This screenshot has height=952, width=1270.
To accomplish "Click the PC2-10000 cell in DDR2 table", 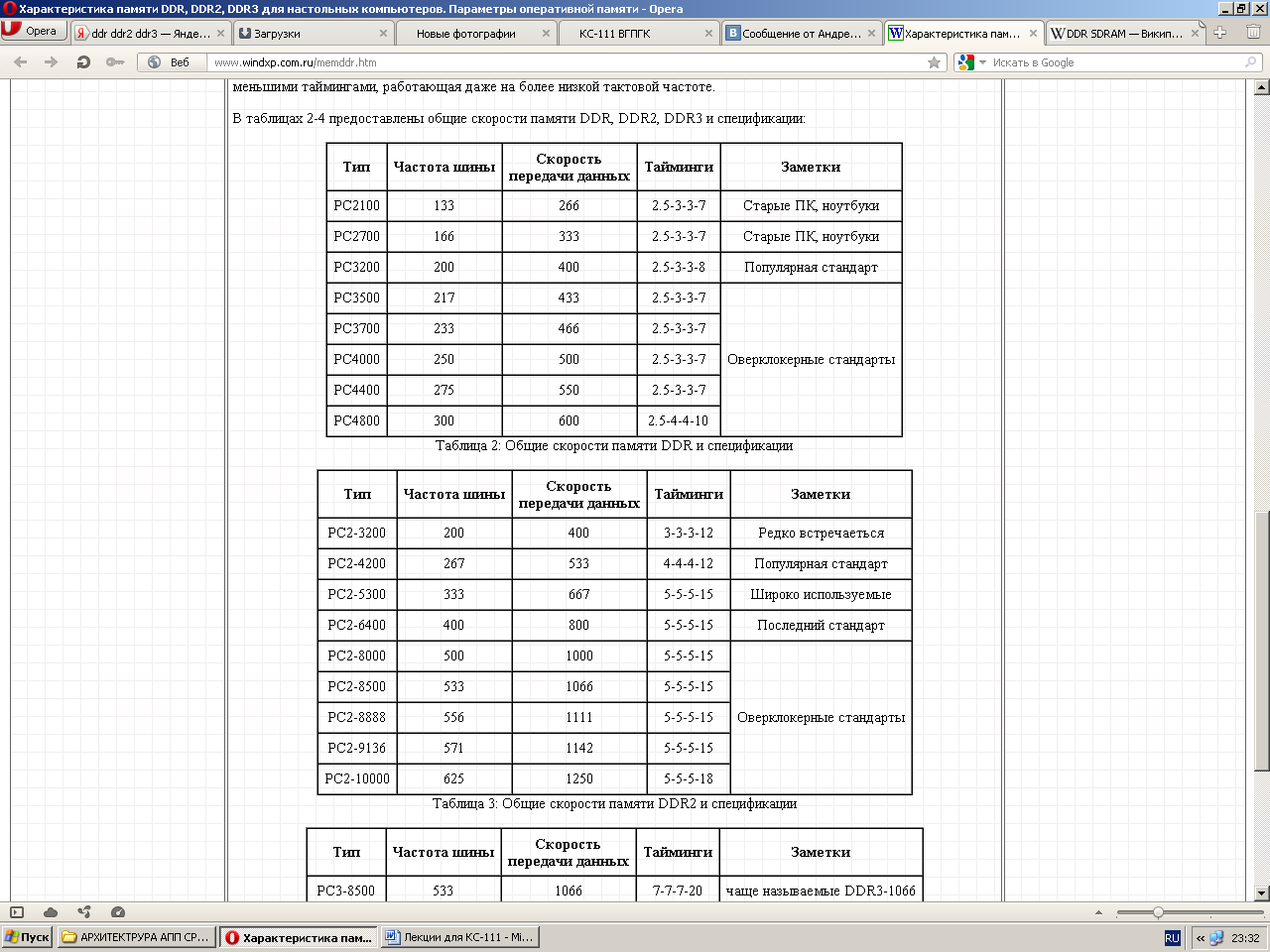I will pos(357,778).
